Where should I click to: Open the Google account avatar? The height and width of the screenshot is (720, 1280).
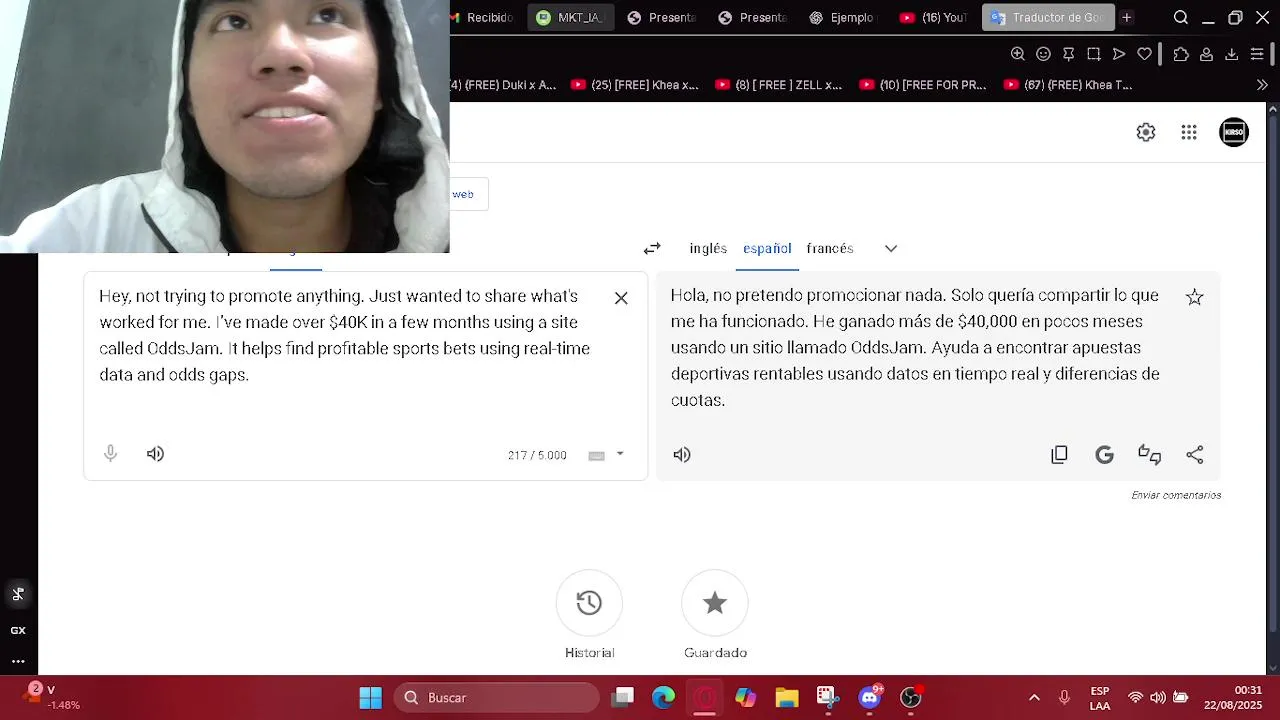point(1234,132)
